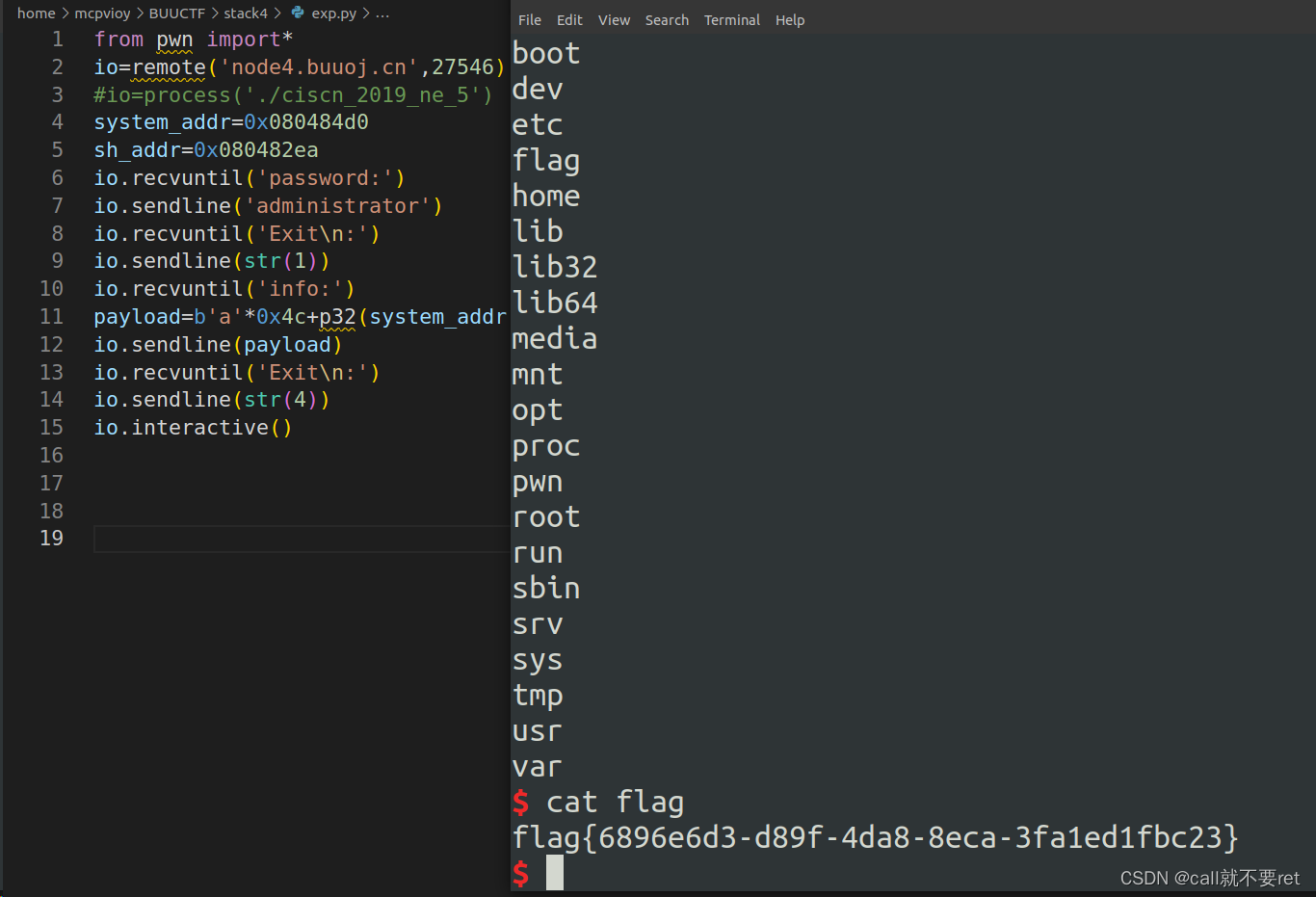This screenshot has width=1316, height=897.
Task: Click the commented '#io=process' line
Action: (x=293, y=95)
